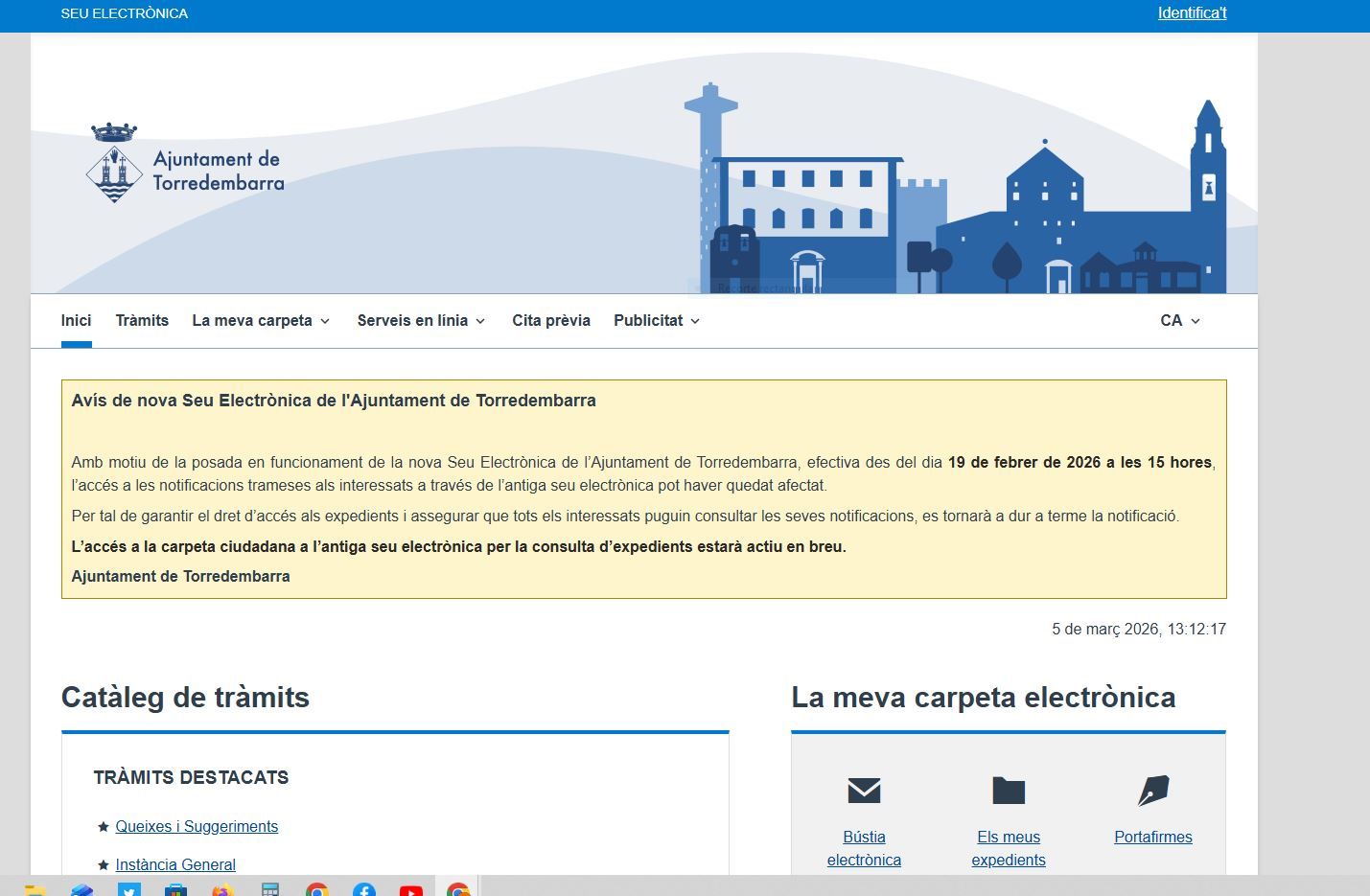The height and width of the screenshot is (896, 1370).
Task: Open CA language selector
Action: coord(1179,321)
